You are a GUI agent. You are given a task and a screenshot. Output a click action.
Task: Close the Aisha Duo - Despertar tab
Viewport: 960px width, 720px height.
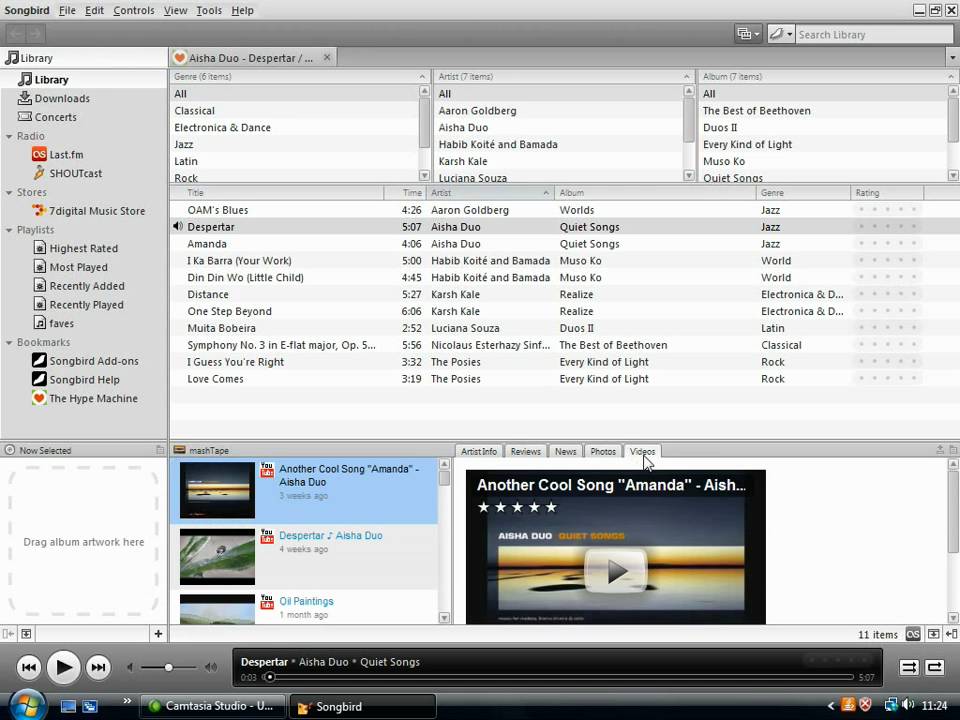coord(327,57)
